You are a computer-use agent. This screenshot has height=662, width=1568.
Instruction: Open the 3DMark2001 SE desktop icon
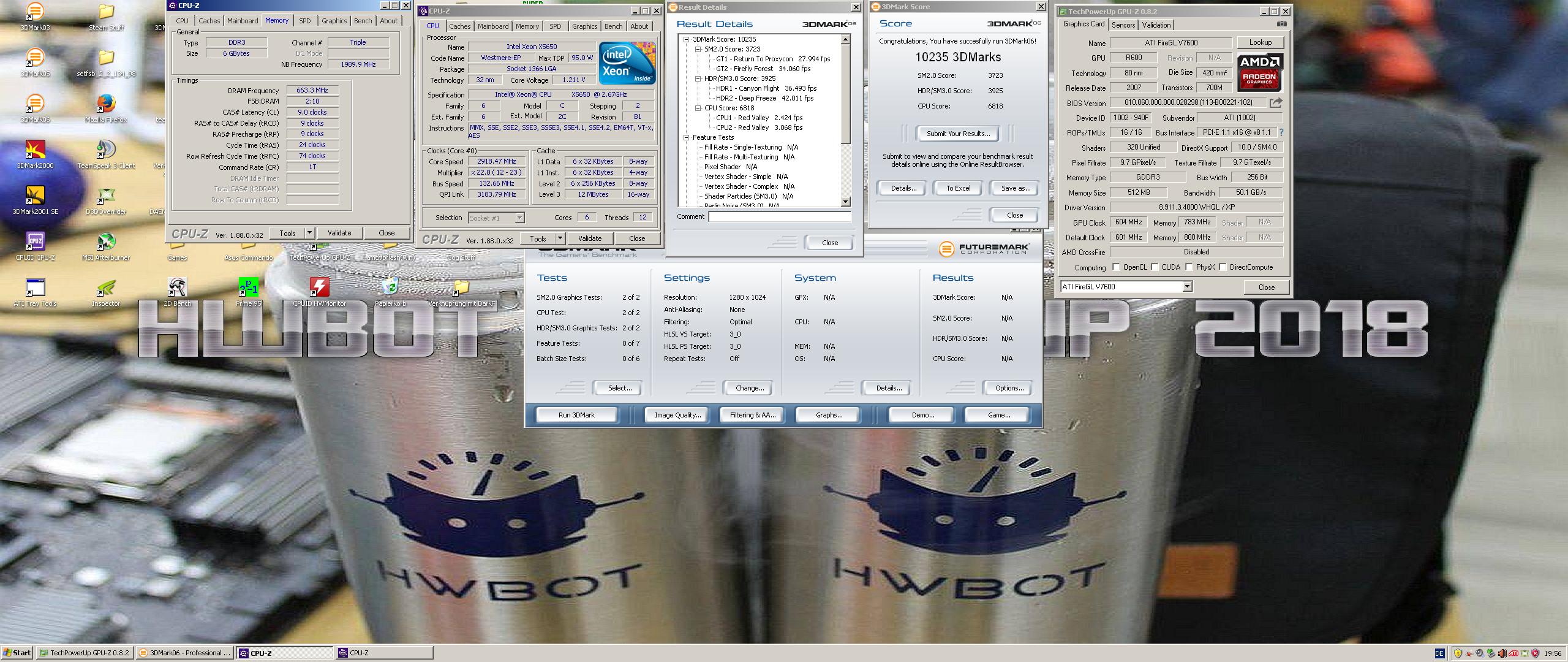coord(35,196)
